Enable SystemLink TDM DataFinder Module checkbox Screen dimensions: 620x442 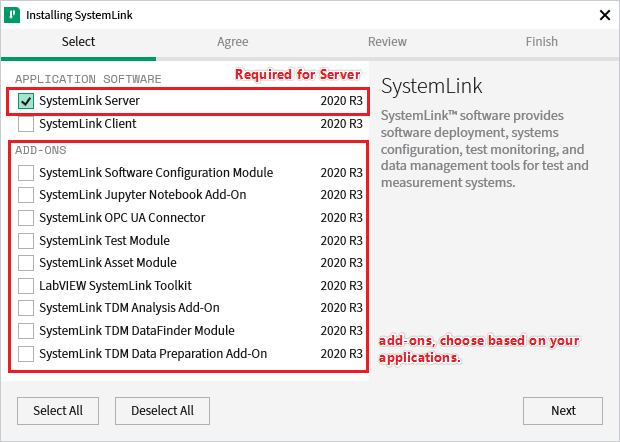click(26, 331)
